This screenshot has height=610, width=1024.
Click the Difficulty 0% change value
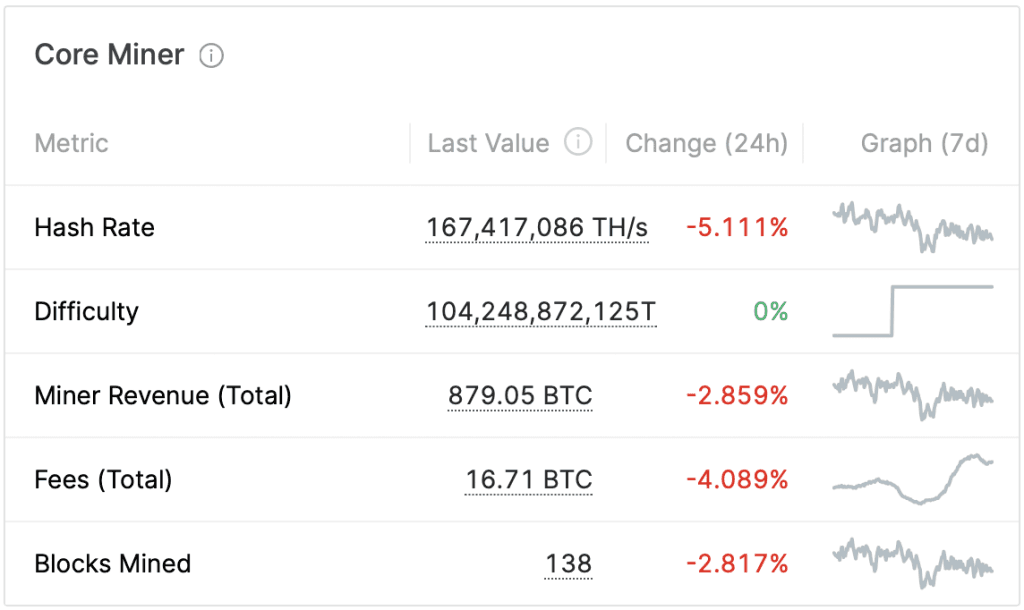pos(769,311)
